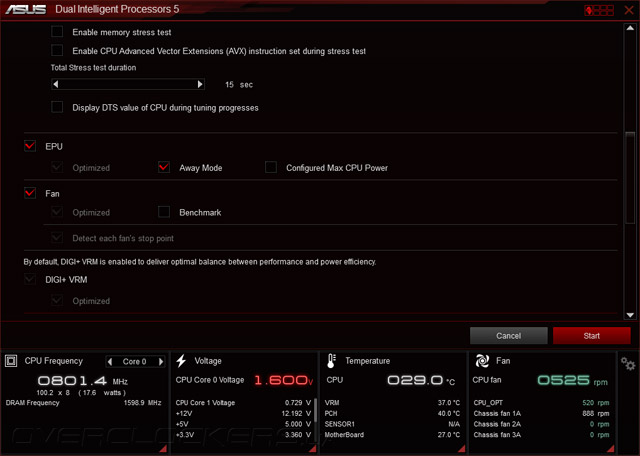Check the Benchmark option
Viewport: 640px width, 456px height.
164,212
